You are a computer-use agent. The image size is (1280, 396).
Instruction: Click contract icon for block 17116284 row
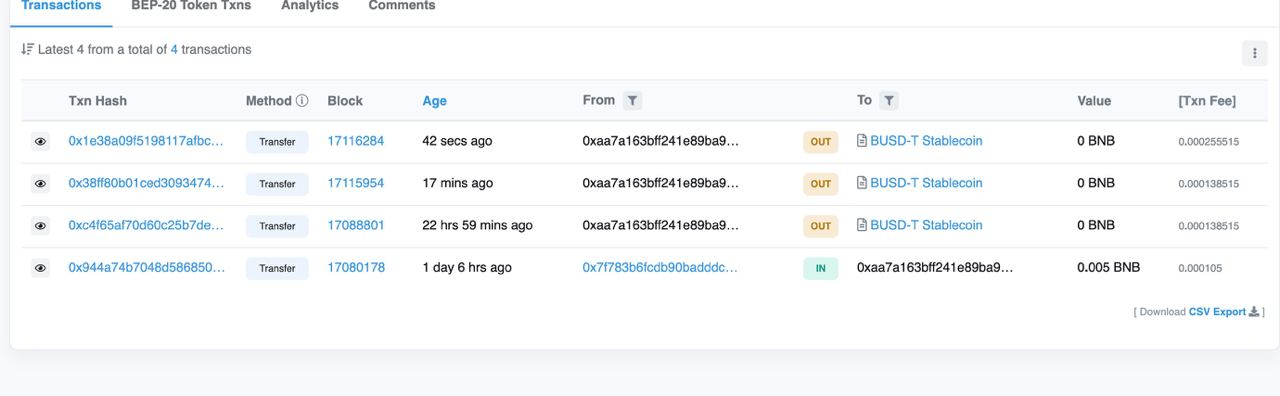(862, 141)
